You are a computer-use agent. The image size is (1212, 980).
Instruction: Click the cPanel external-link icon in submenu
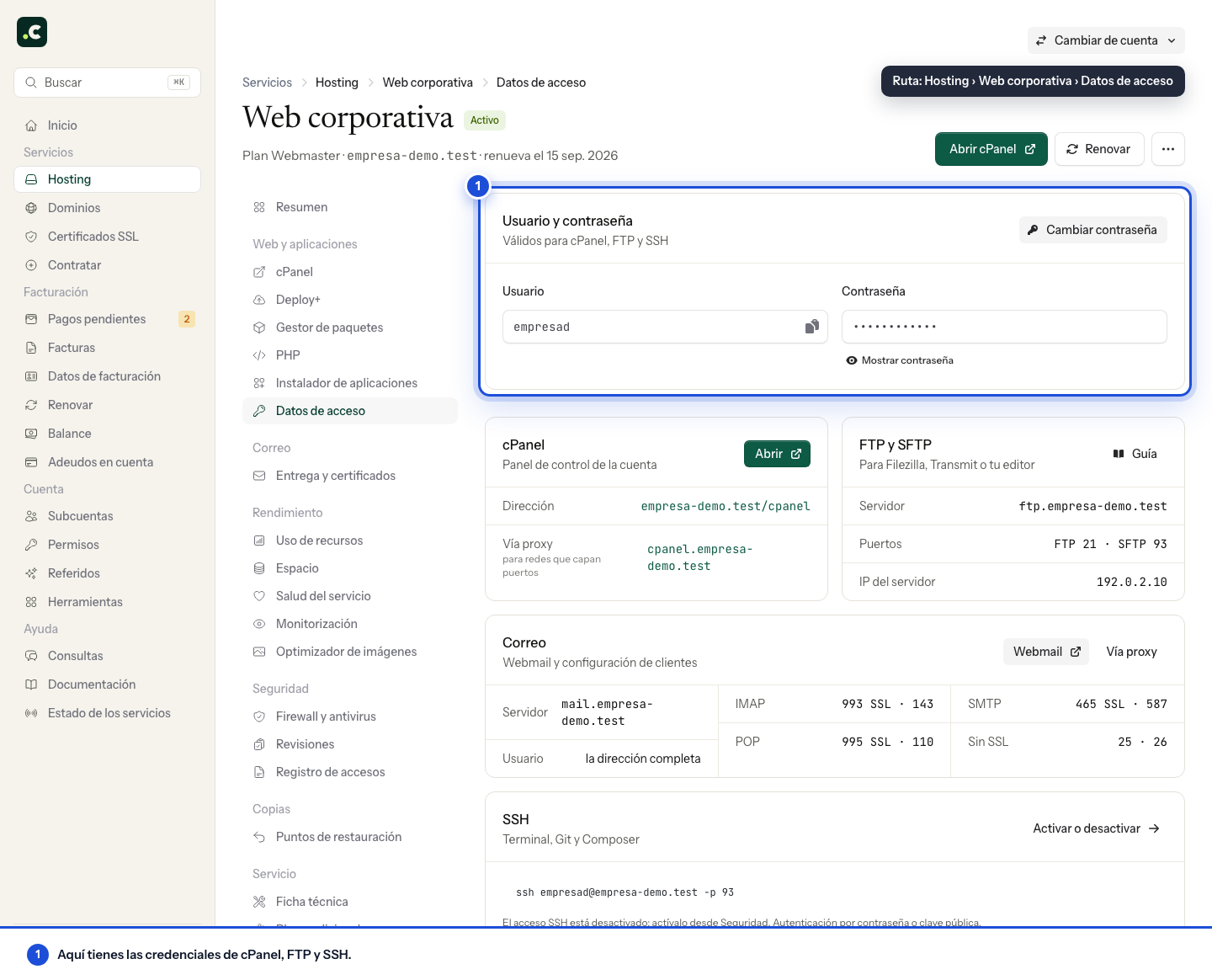click(259, 272)
